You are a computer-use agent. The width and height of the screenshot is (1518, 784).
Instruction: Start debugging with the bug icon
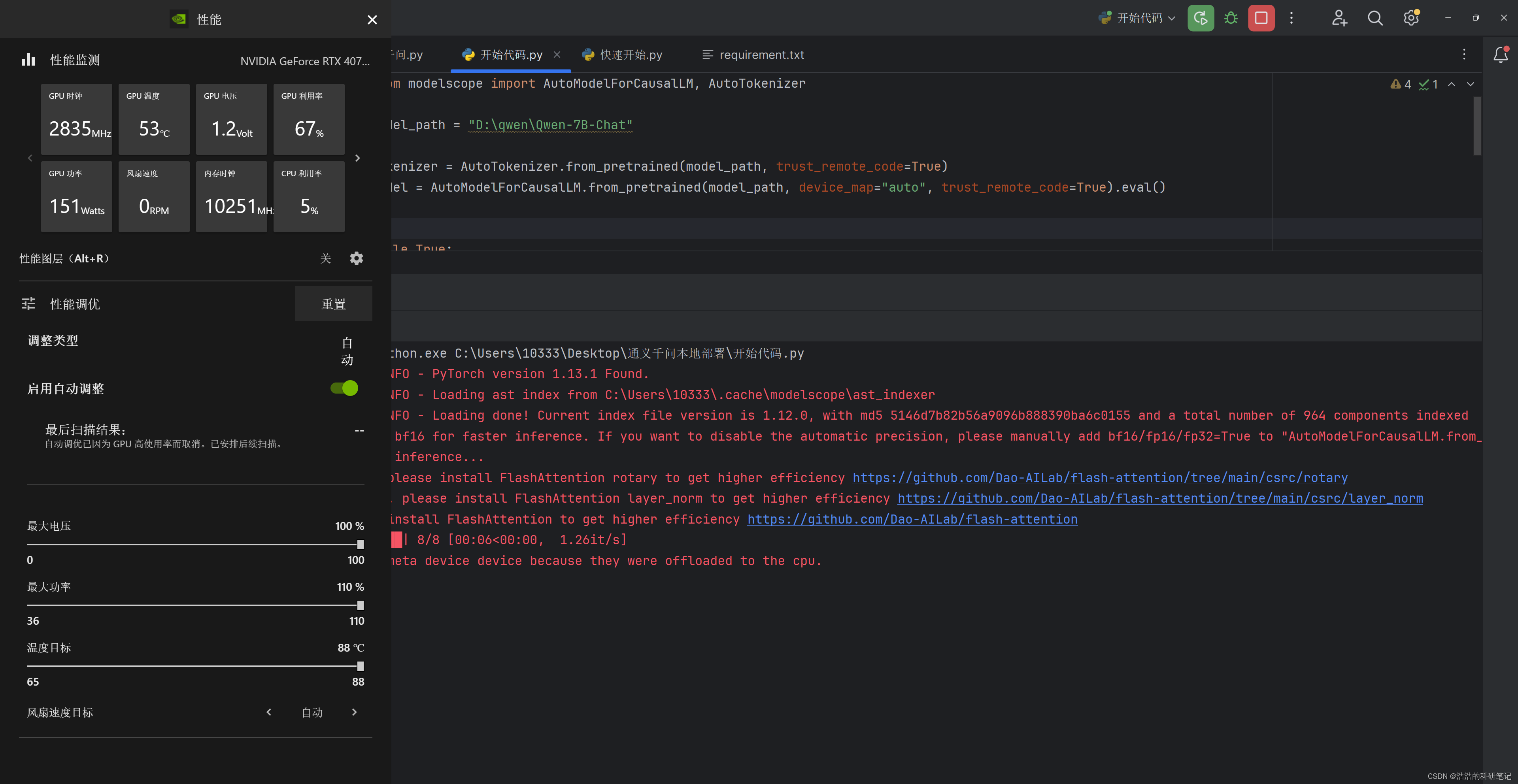click(1231, 18)
